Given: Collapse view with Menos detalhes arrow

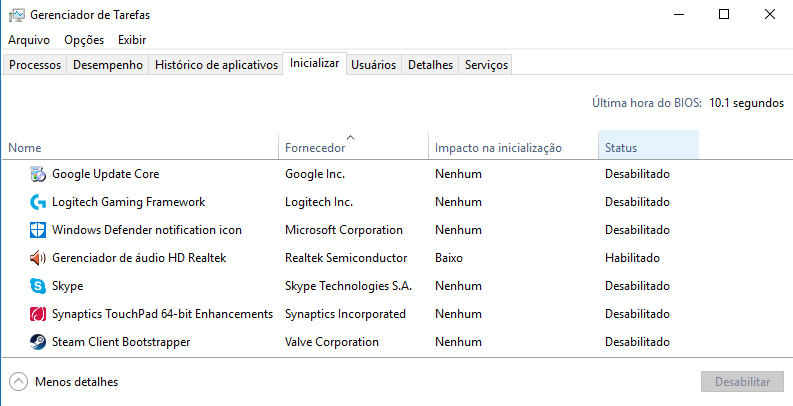Looking at the screenshot, I should click(18, 381).
